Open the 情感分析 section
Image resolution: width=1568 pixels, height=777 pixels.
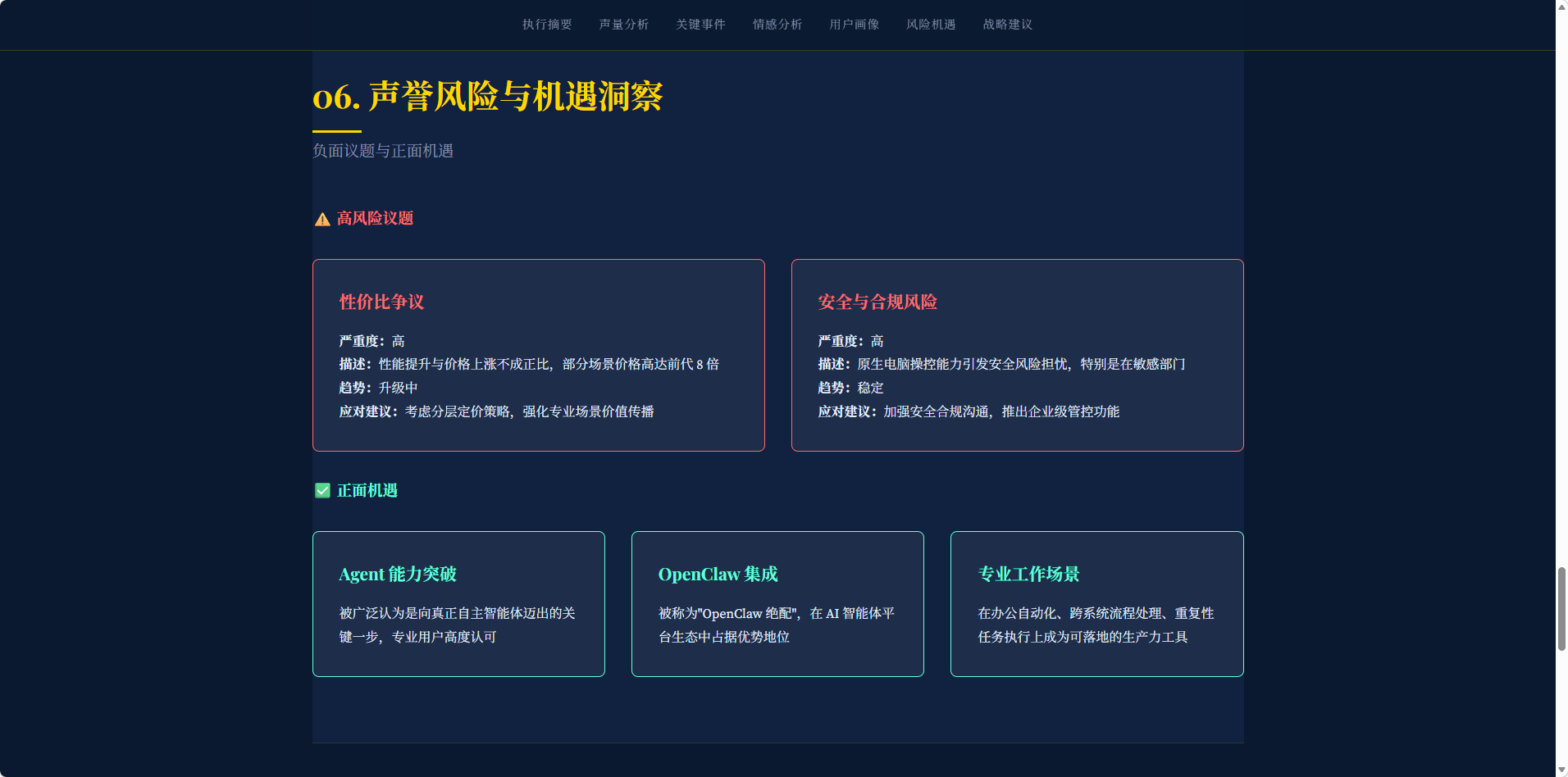pos(777,25)
